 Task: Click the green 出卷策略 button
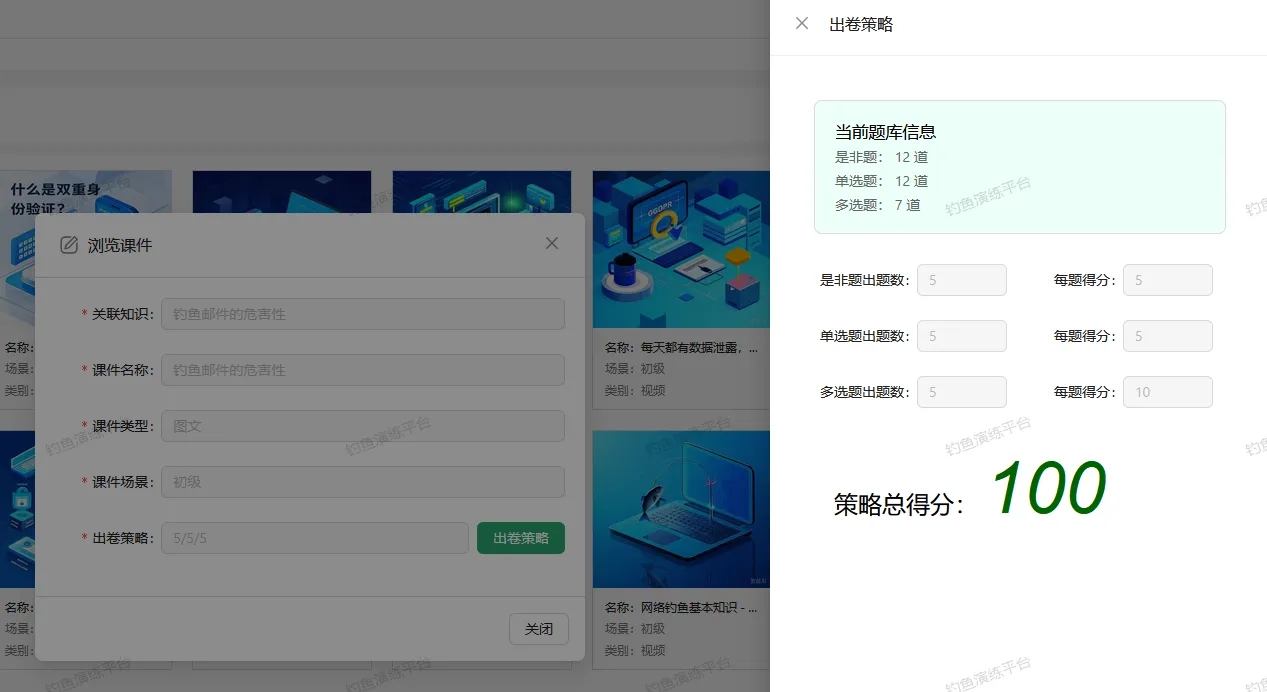click(x=520, y=538)
